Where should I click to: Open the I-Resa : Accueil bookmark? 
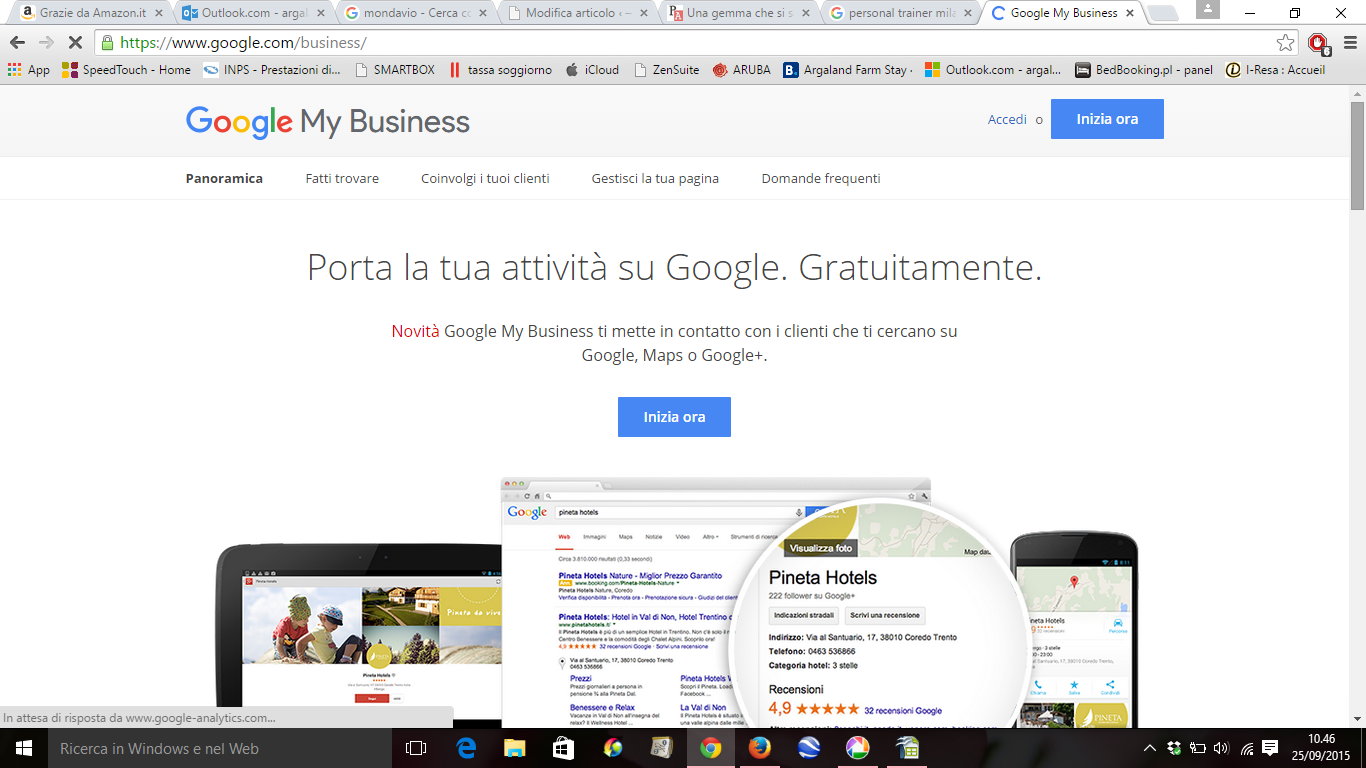[x=1276, y=70]
